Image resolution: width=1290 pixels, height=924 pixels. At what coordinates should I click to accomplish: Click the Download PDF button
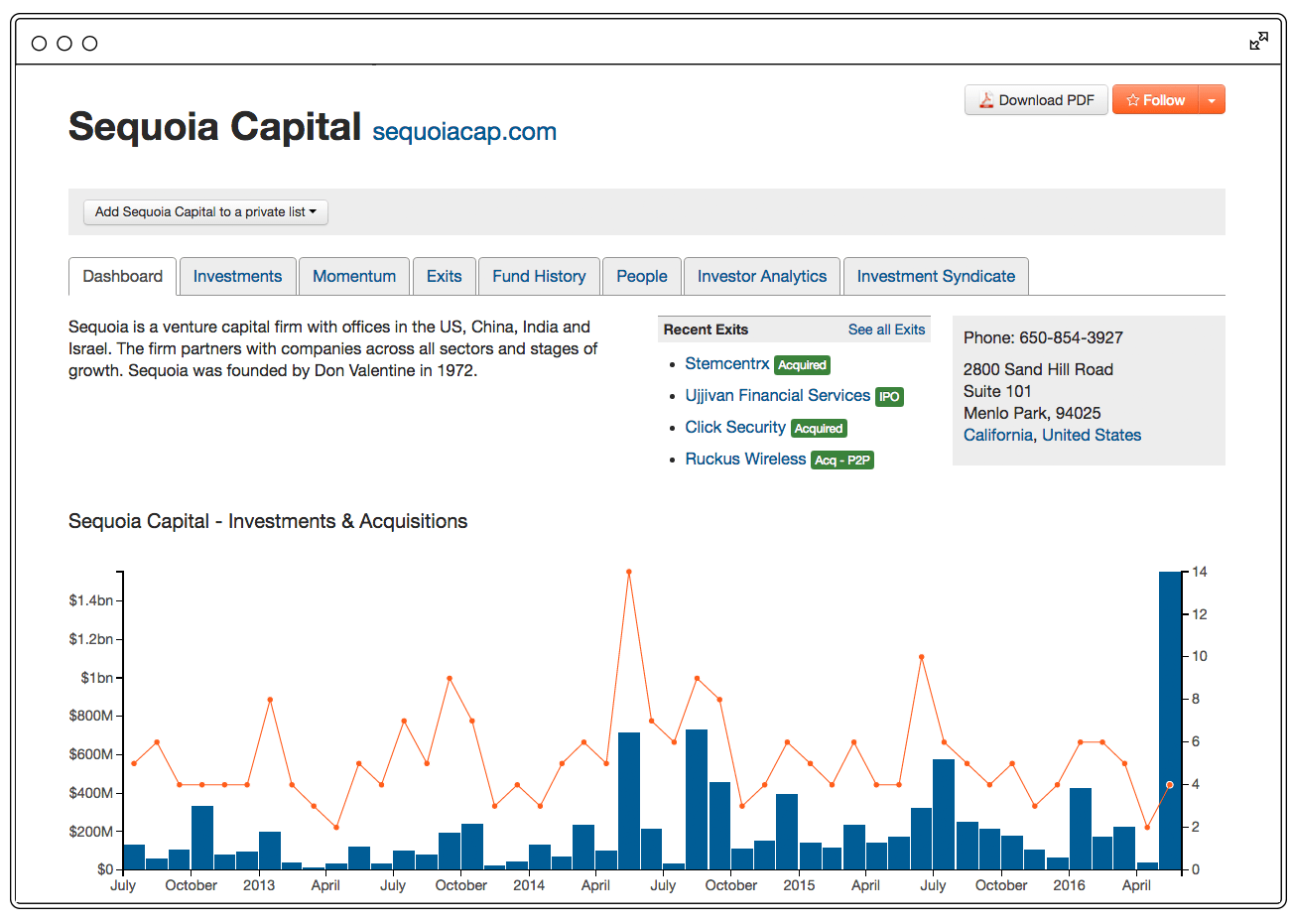[x=1036, y=100]
